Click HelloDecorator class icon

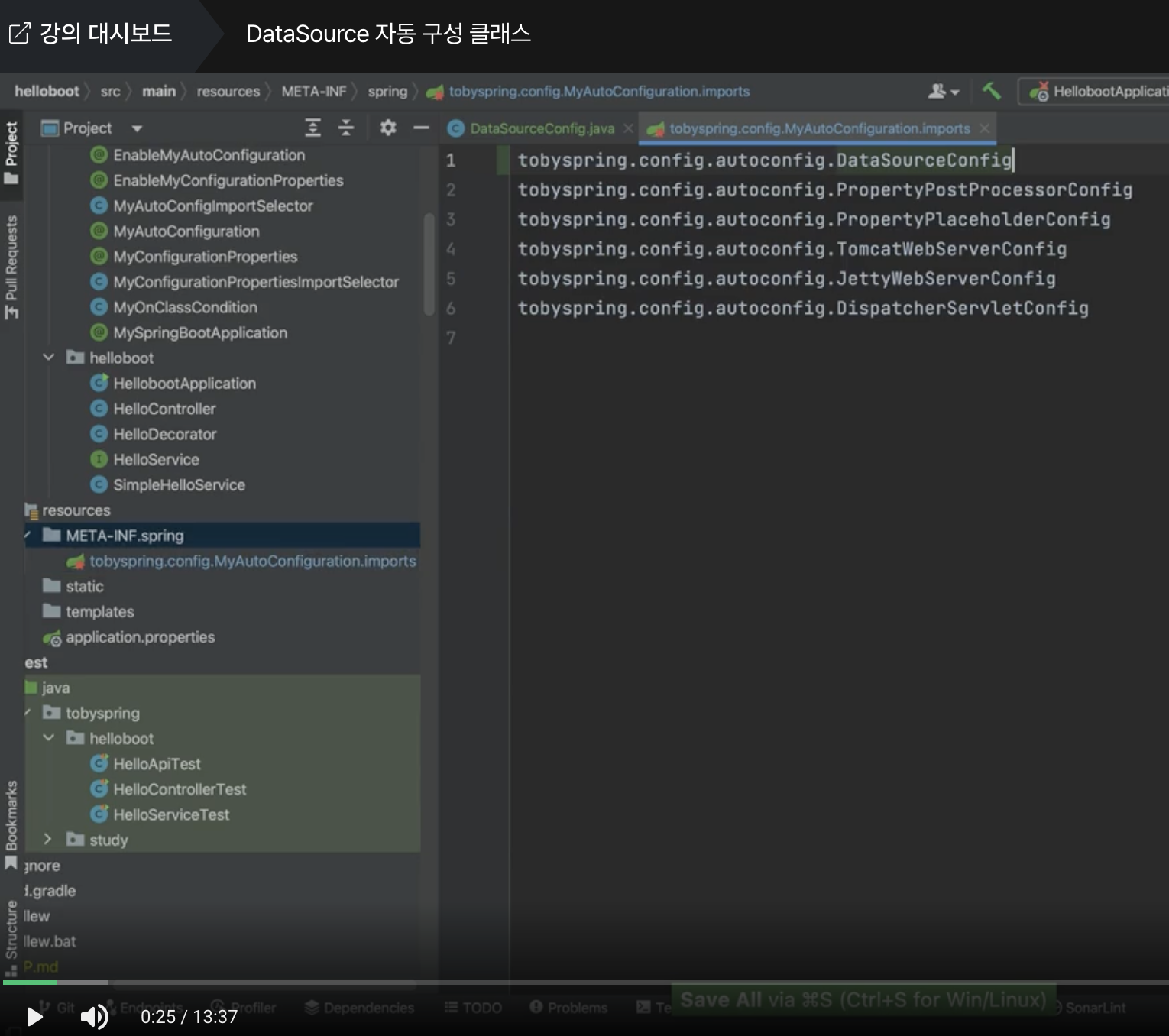pyautogui.click(x=99, y=434)
